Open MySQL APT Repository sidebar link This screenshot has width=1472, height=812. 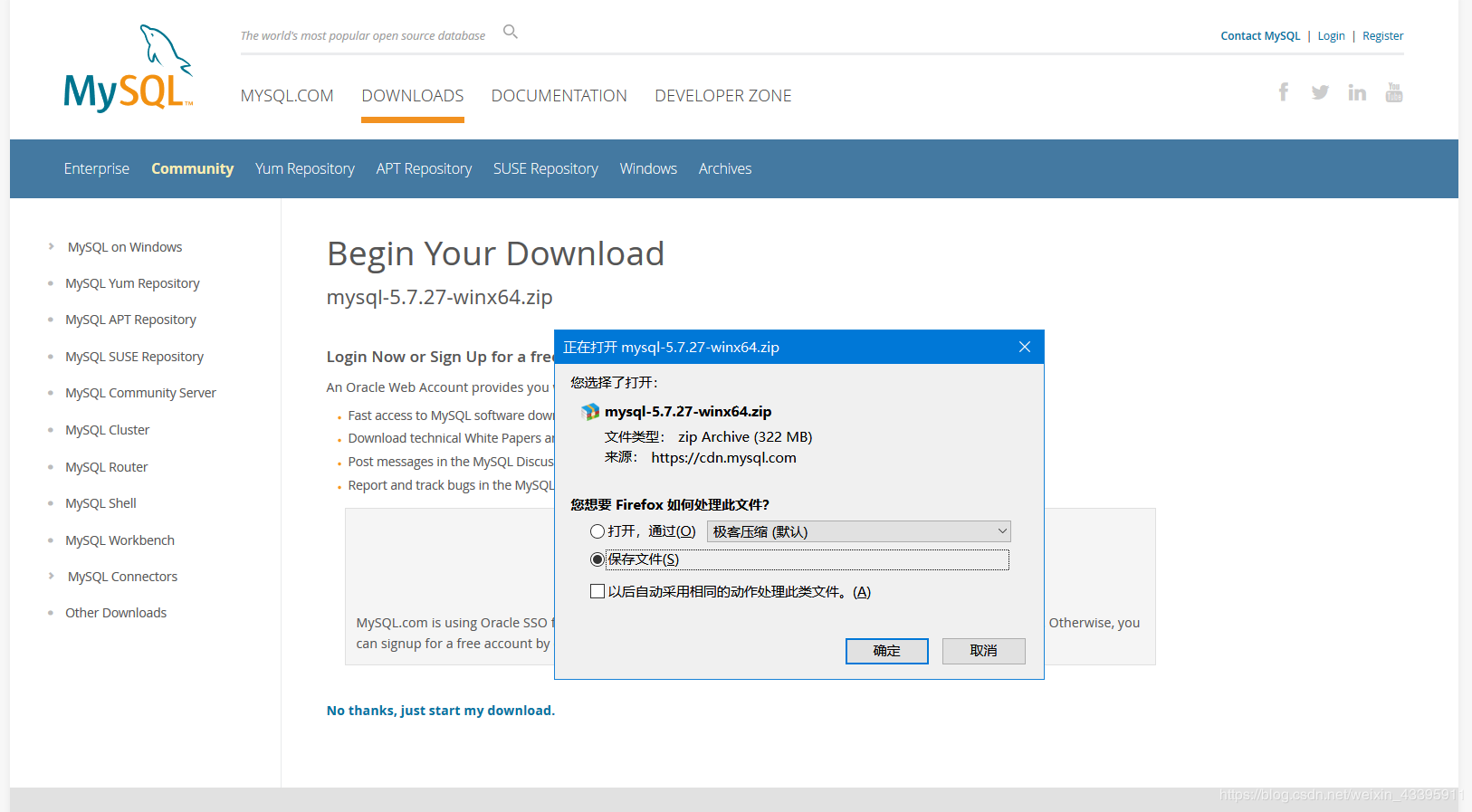(130, 320)
